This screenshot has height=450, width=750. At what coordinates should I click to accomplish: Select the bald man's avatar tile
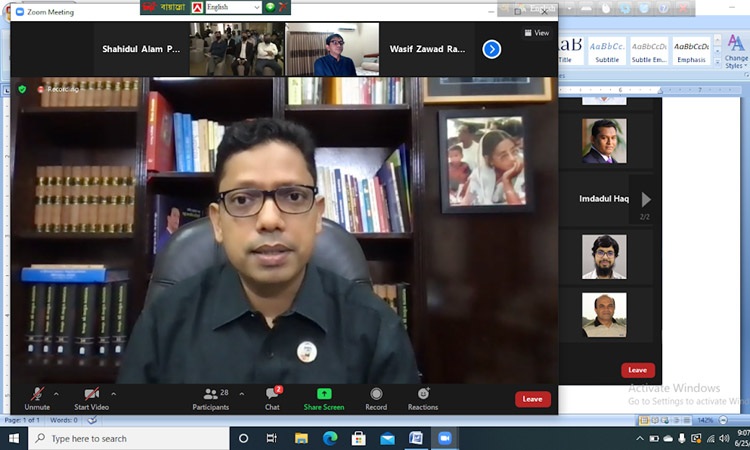coord(604,315)
